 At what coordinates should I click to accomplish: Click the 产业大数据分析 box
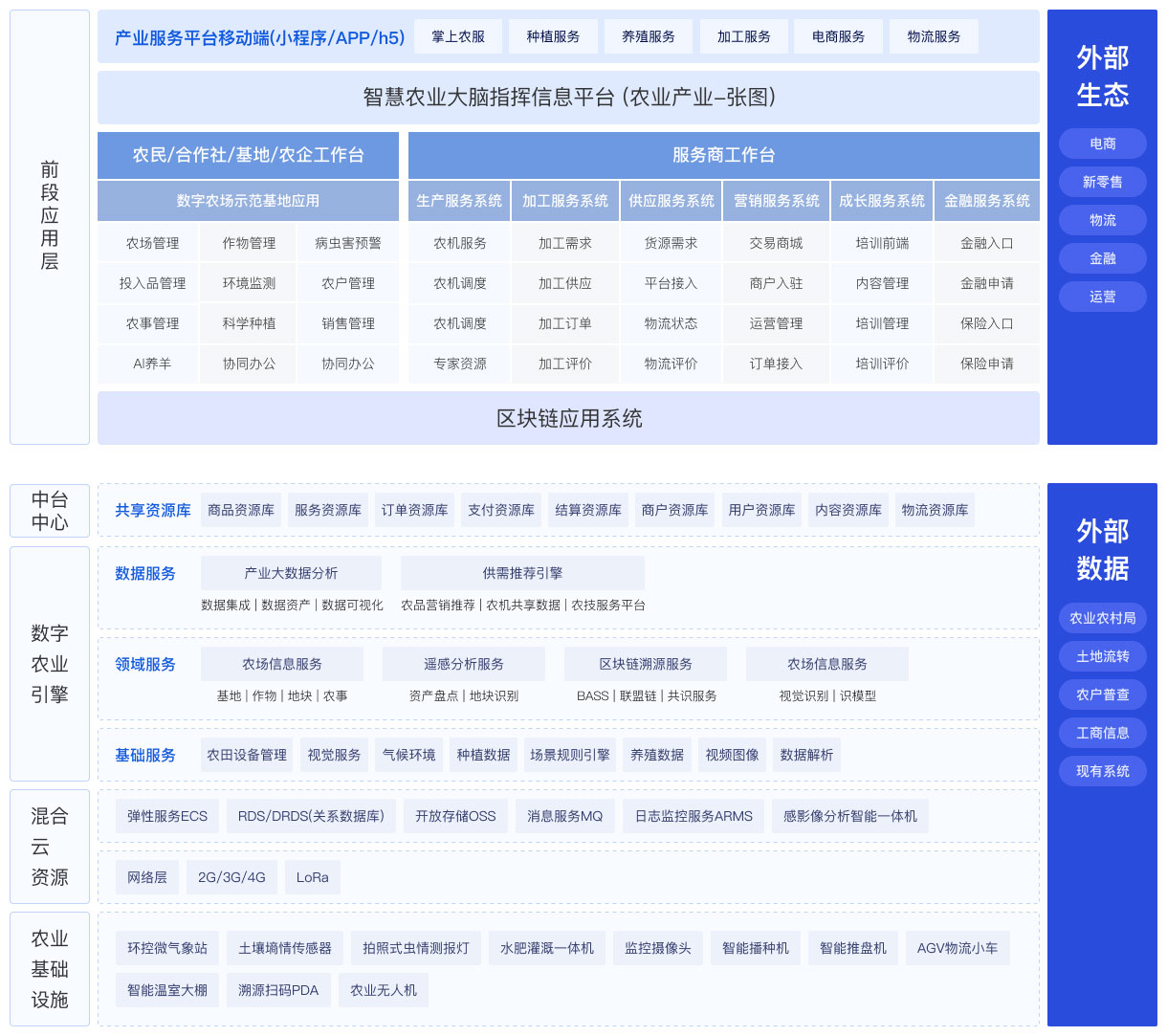[291, 573]
